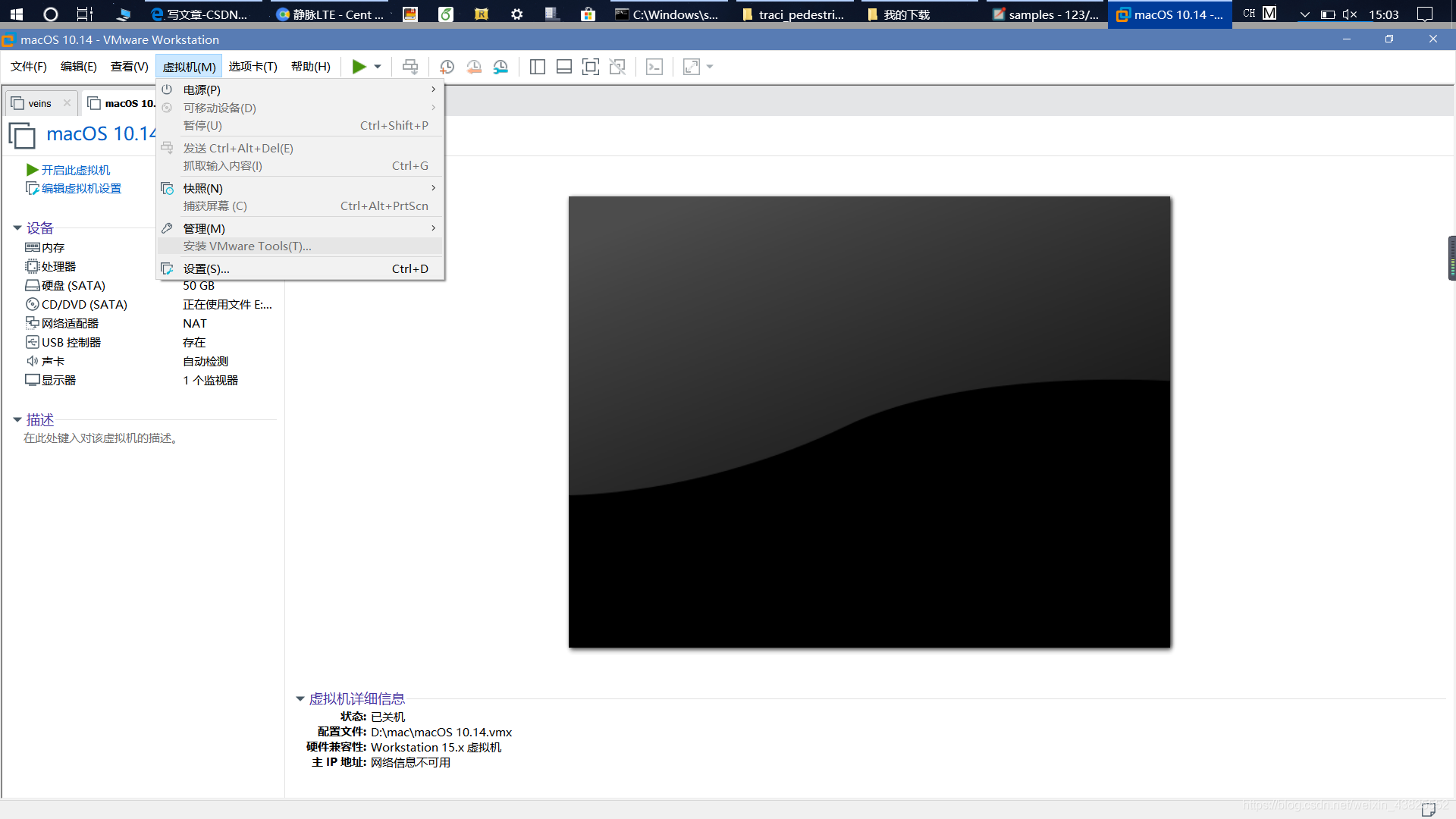Toggle the thumbnail bar view icon
The width and height of the screenshot is (1456, 819).
tap(563, 67)
